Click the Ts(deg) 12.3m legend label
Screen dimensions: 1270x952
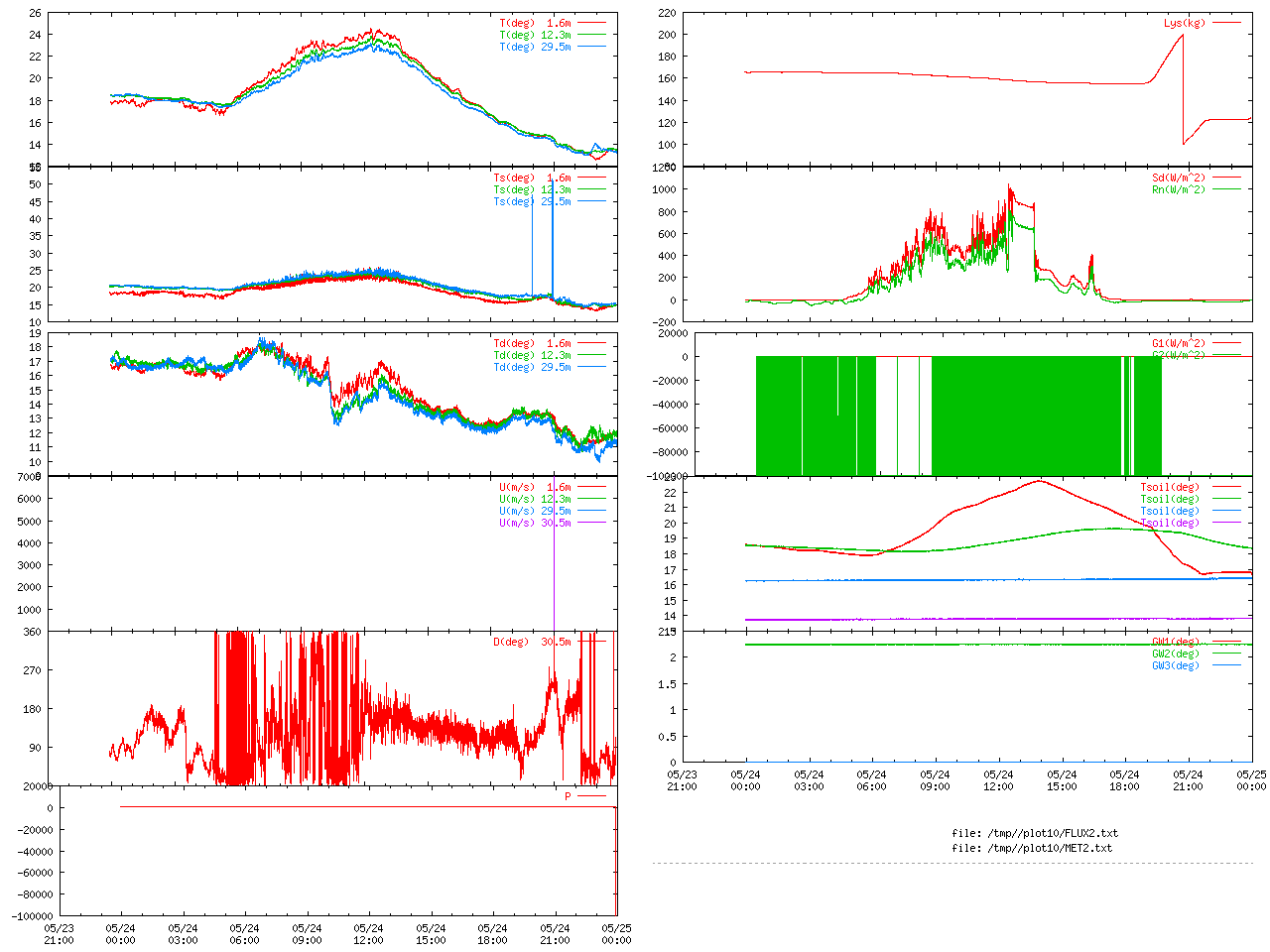(533, 189)
